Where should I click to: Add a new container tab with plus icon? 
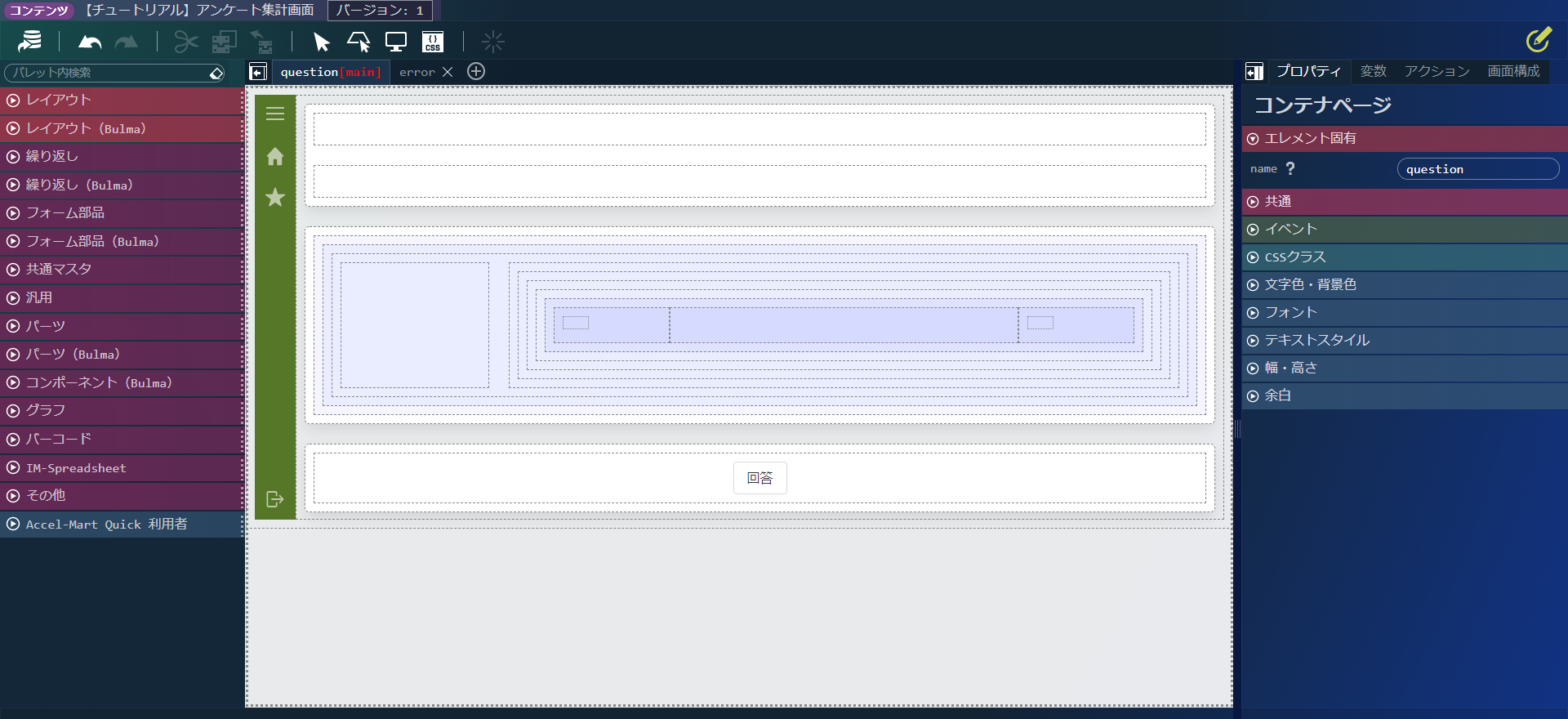476,71
